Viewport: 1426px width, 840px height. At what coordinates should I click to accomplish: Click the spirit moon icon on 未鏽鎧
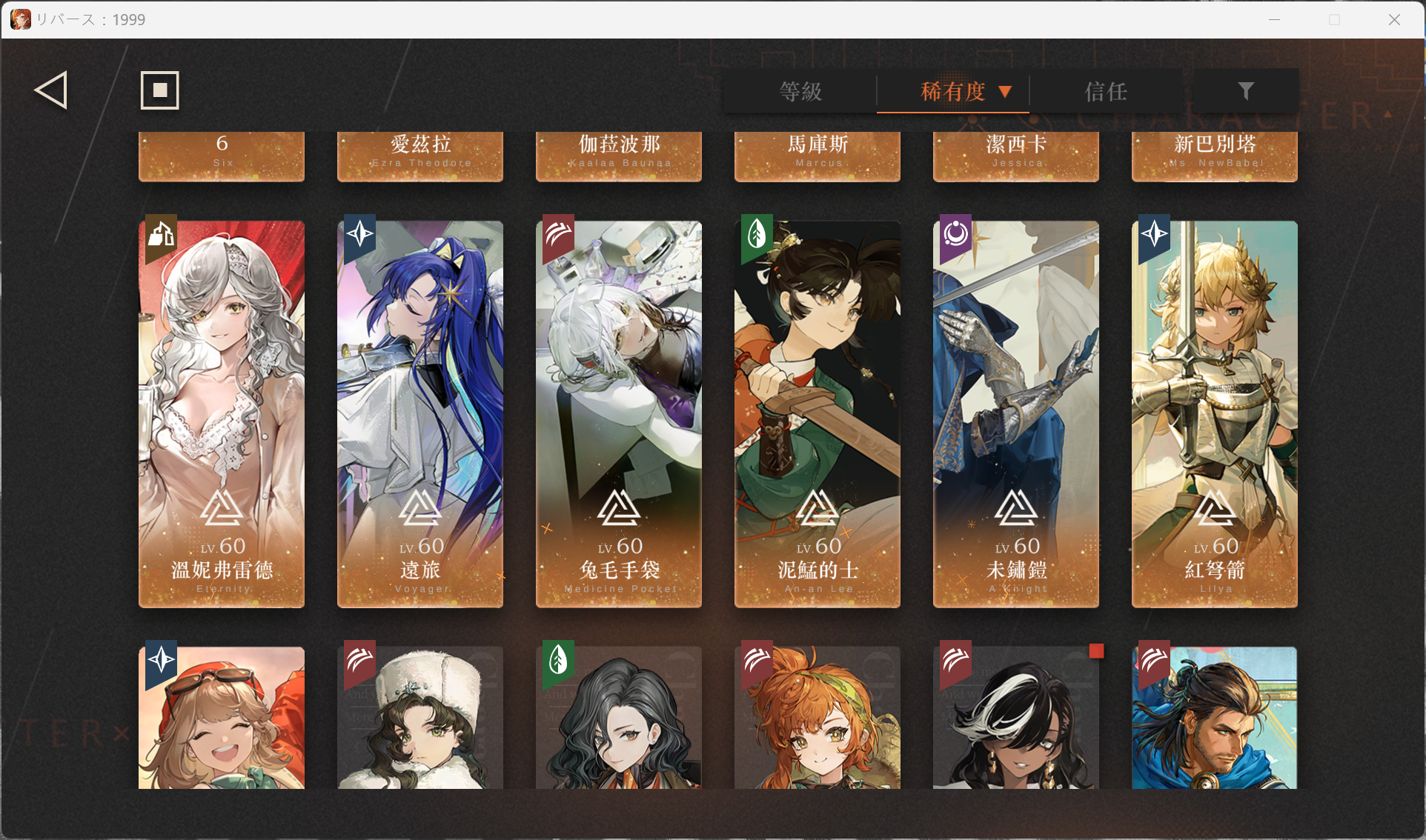(955, 236)
